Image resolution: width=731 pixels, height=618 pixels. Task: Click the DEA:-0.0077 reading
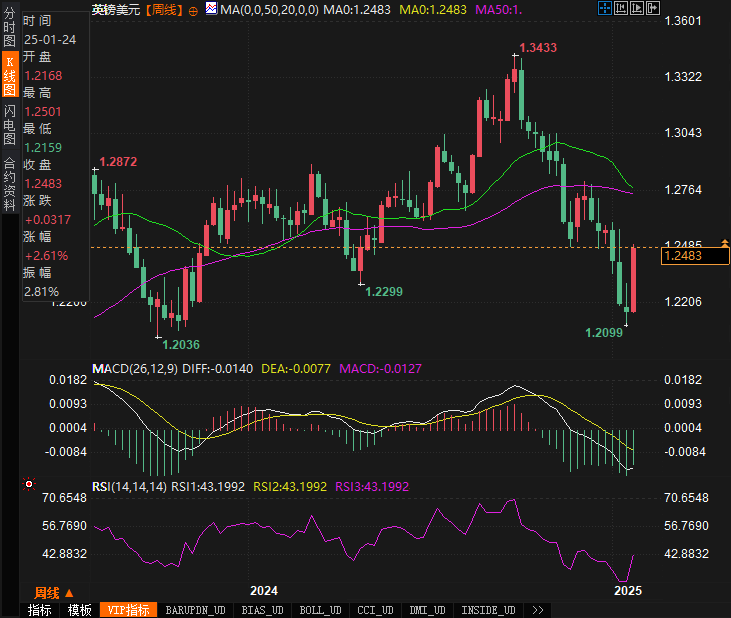296,369
